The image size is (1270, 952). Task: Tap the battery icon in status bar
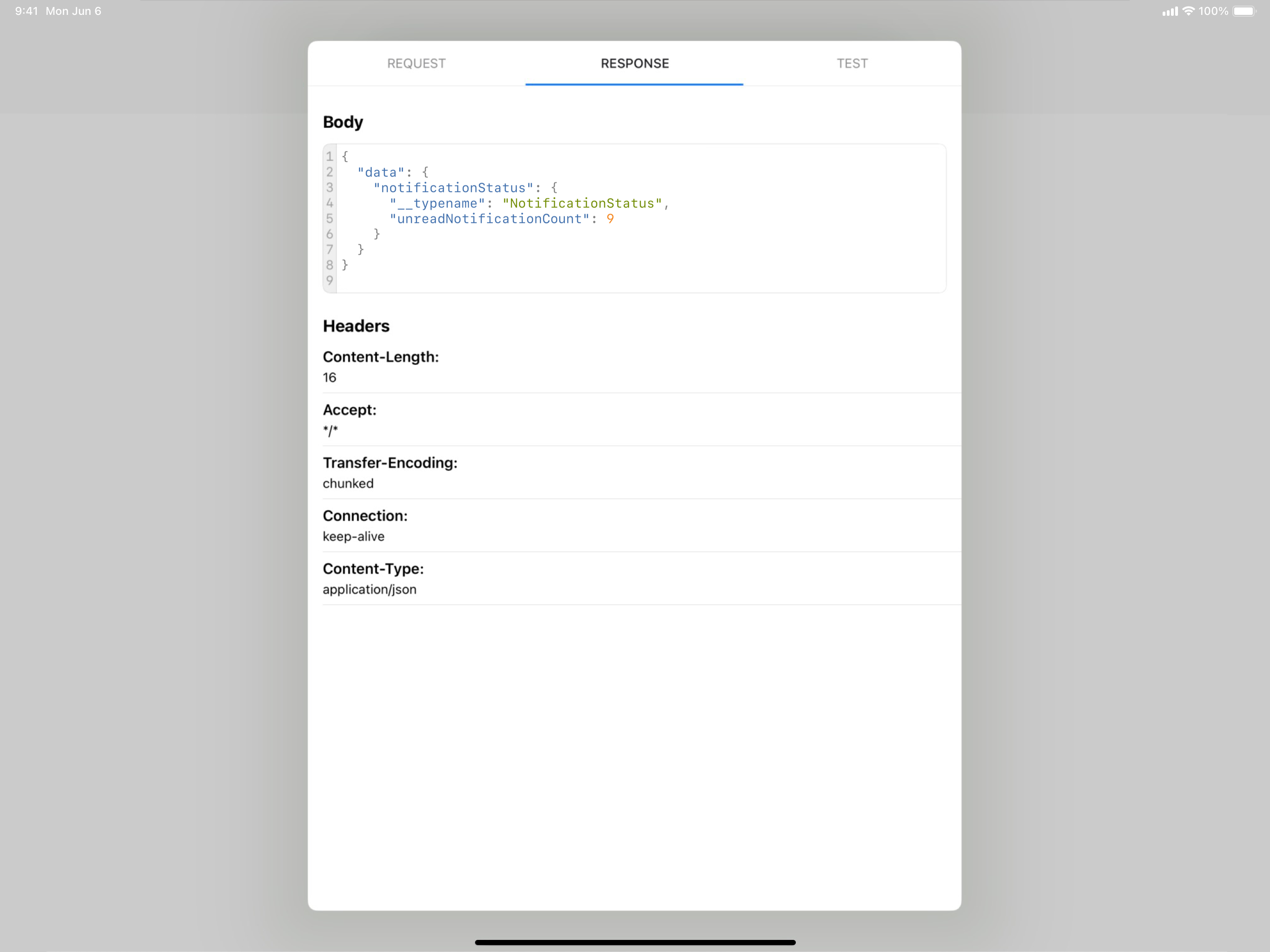pyautogui.click(x=1244, y=11)
